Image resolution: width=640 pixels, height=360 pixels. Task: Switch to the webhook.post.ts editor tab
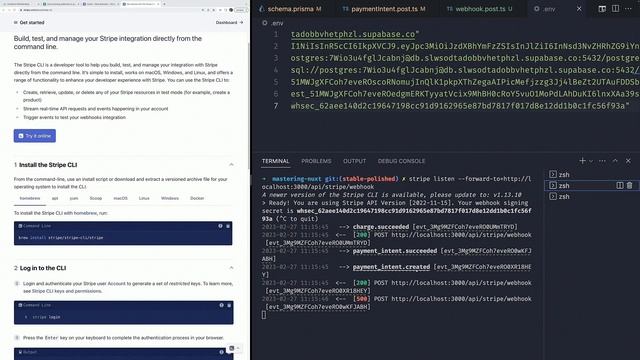coord(480,9)
